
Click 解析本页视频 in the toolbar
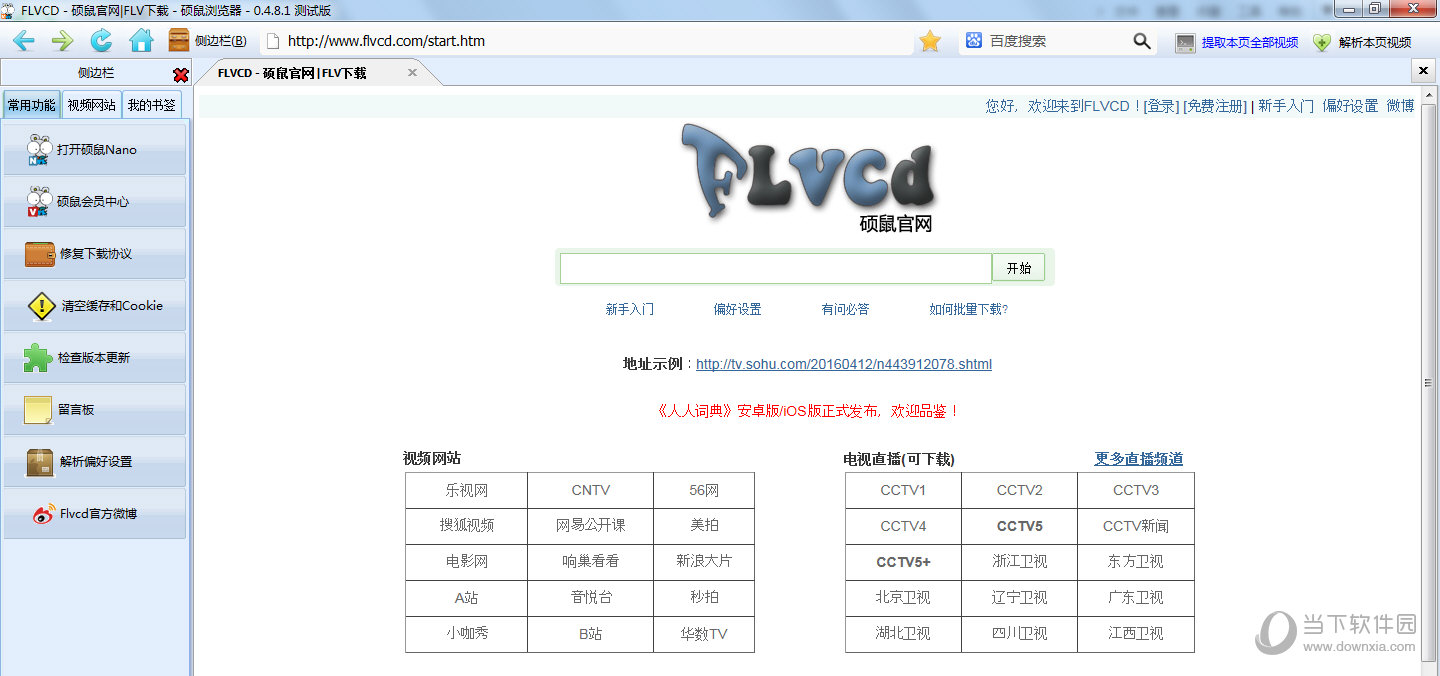(1363, 42)
